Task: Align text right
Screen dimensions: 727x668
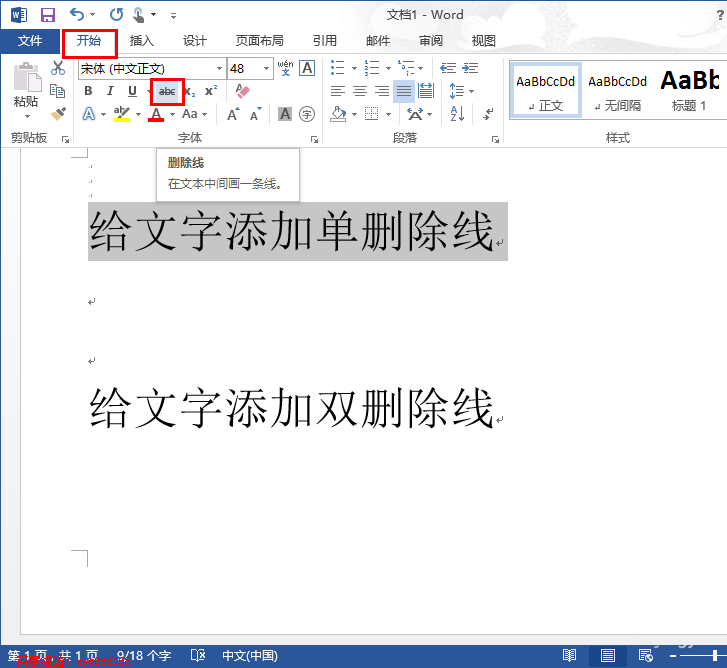Action: (x=382, y=91)
